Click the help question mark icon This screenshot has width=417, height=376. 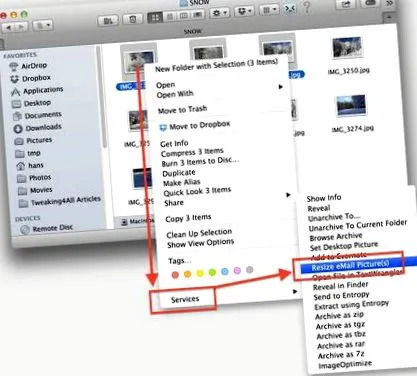307,7
